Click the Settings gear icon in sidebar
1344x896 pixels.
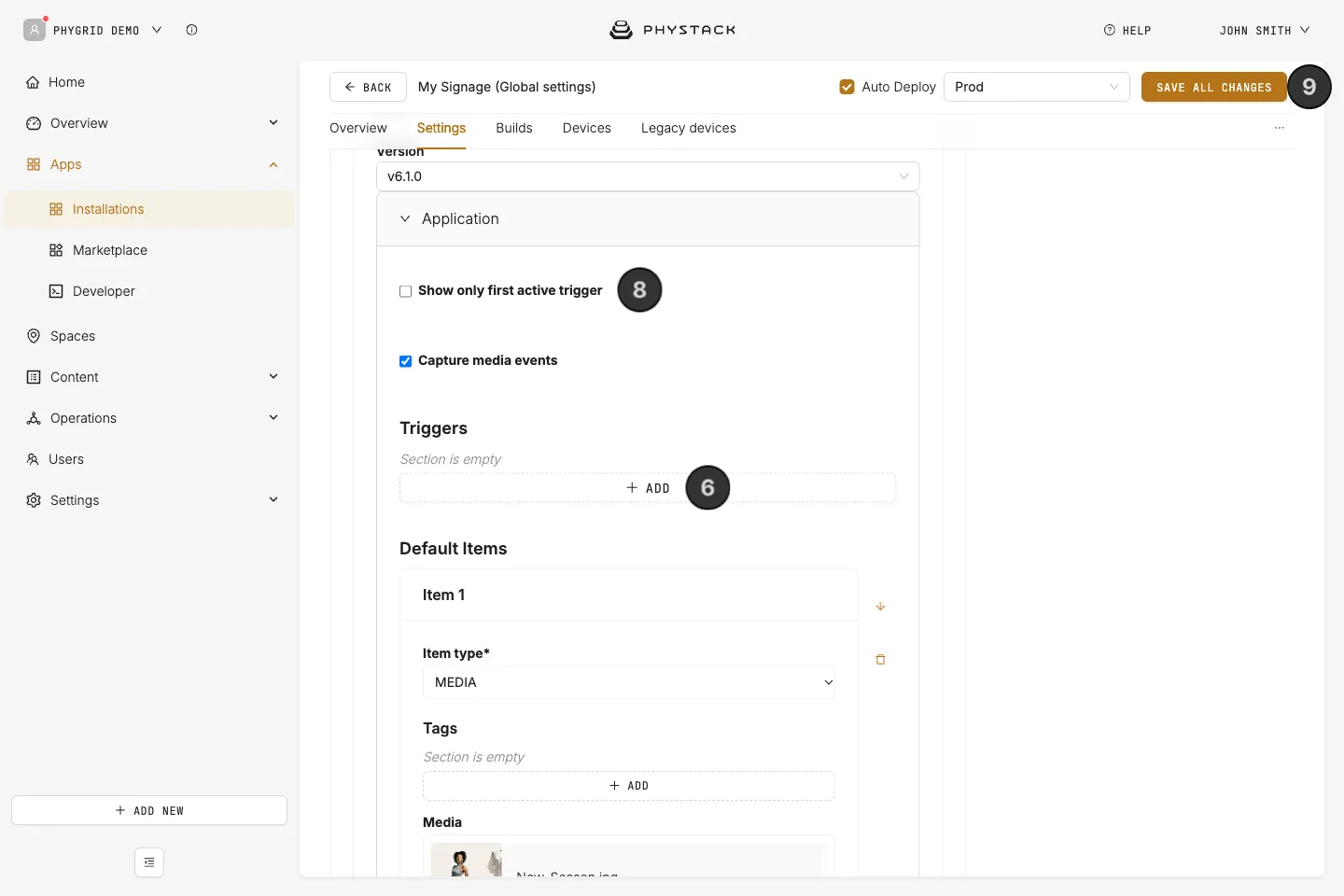pyautogui.click(x=34, y=500)
